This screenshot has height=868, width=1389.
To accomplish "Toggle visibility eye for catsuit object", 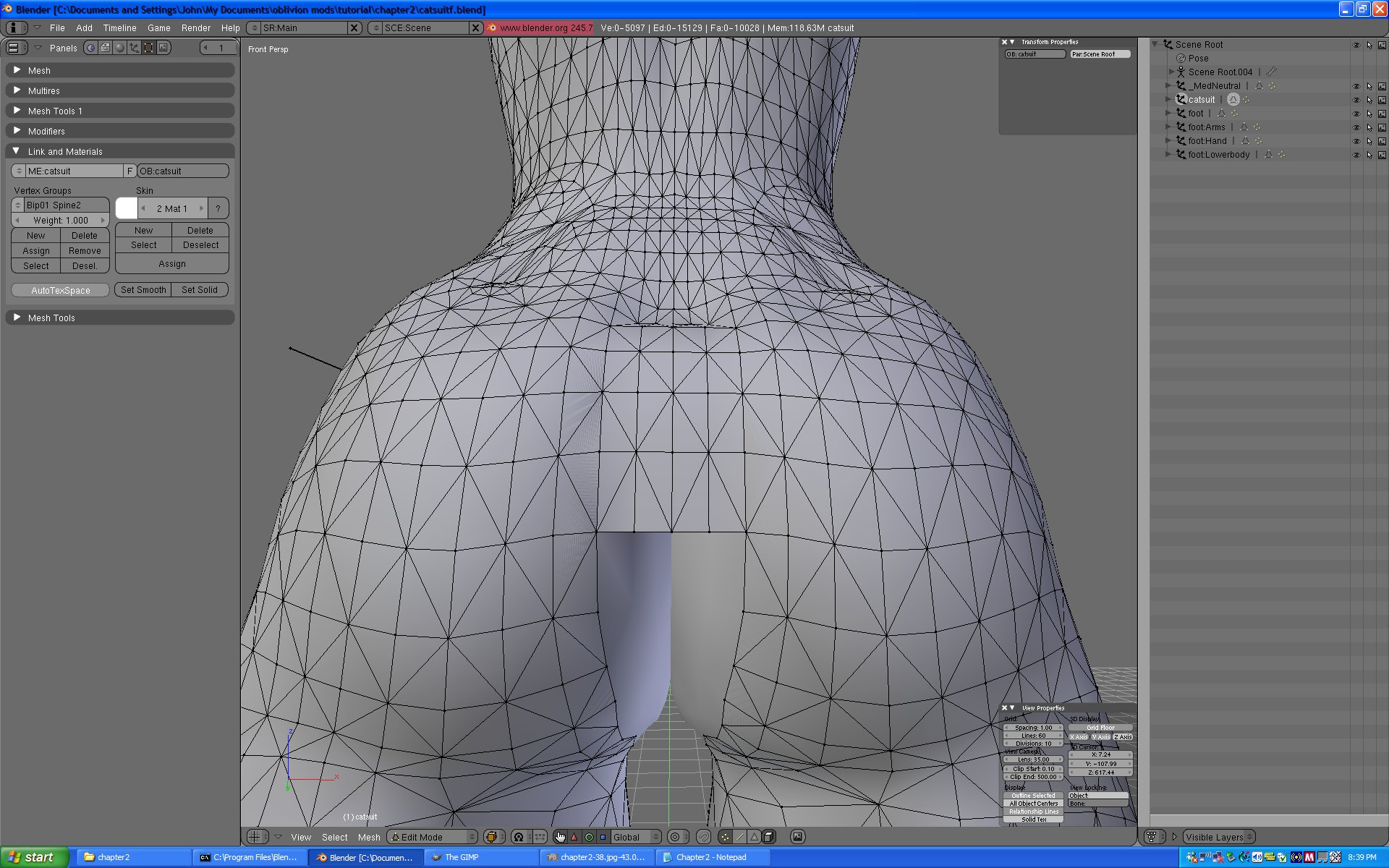I will (x=1356, y=100).
